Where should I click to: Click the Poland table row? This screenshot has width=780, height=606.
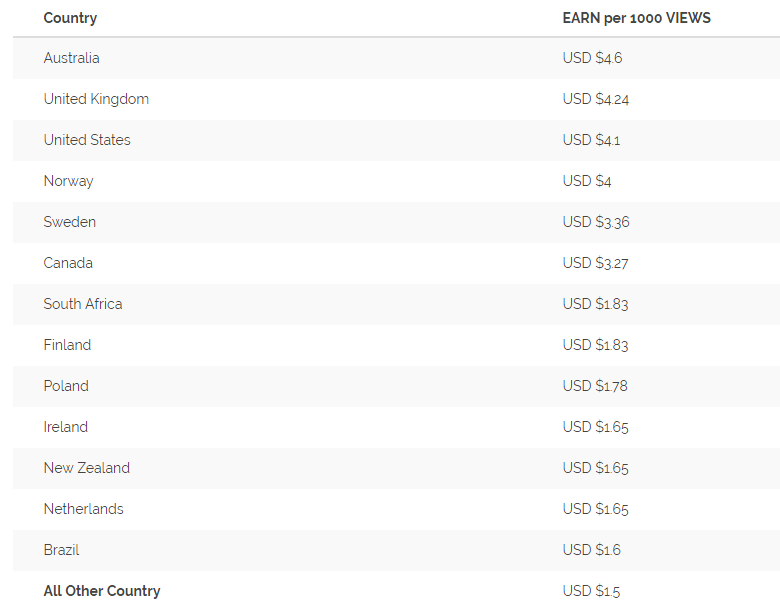coord(396,386)
